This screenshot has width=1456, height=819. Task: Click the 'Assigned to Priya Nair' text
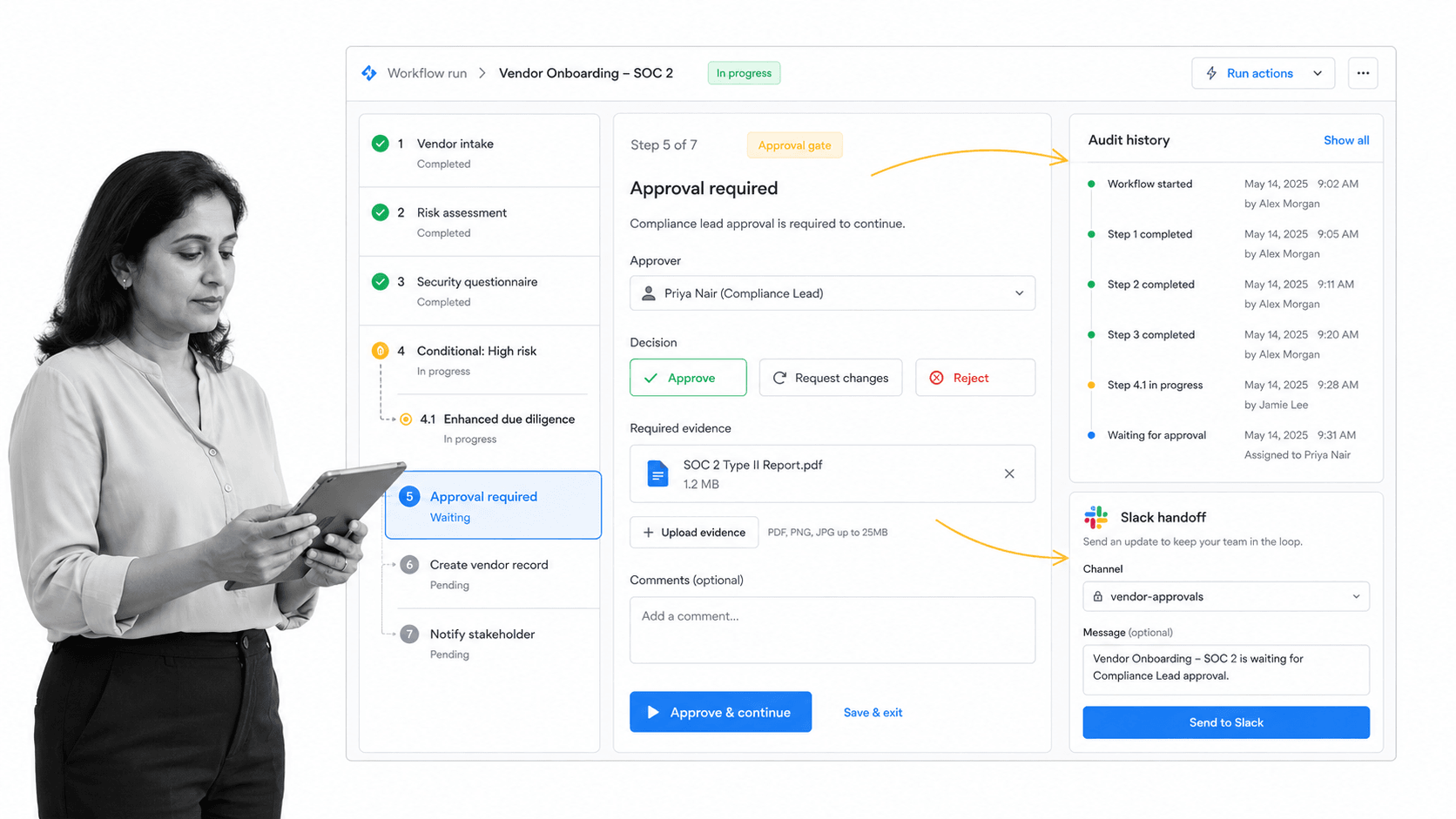point(1298,455)
